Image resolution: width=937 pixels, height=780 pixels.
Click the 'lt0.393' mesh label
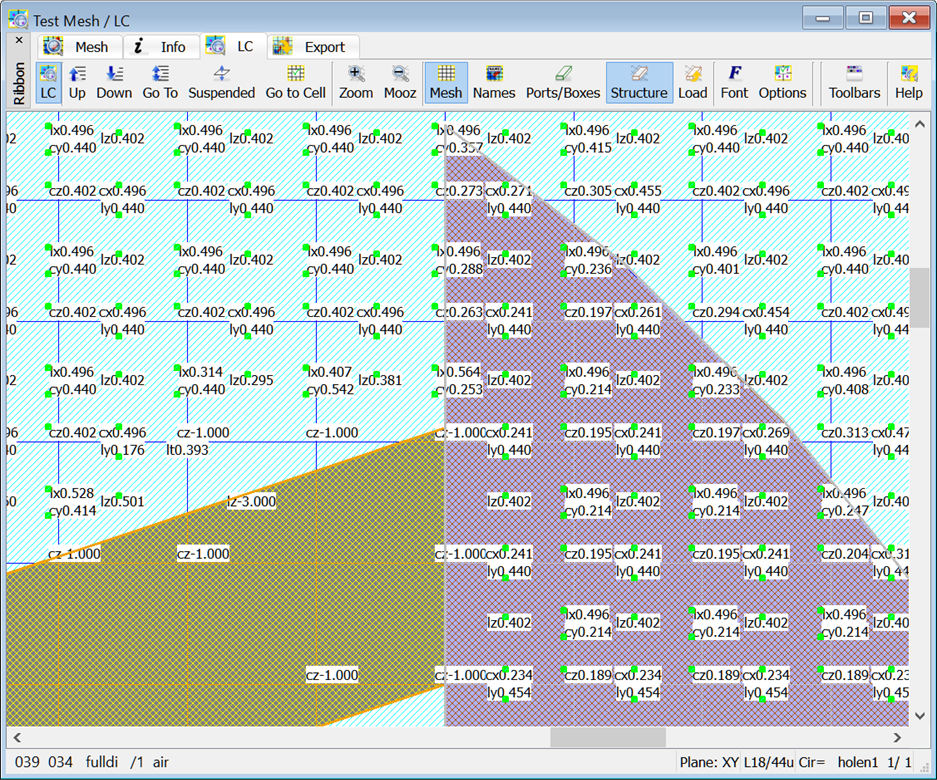tap(187, 449)
